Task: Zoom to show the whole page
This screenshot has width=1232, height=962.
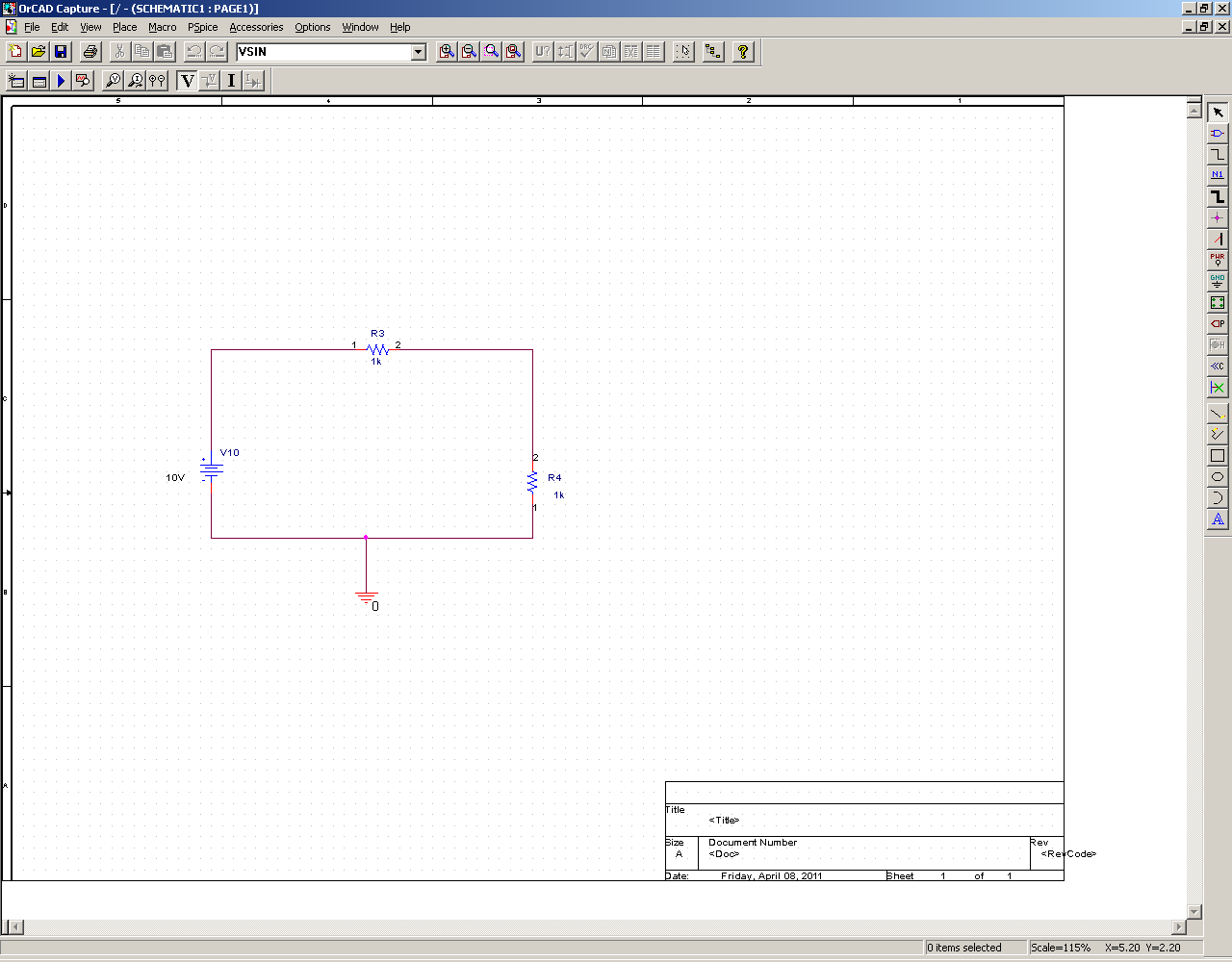Action: tap(514, 52)
